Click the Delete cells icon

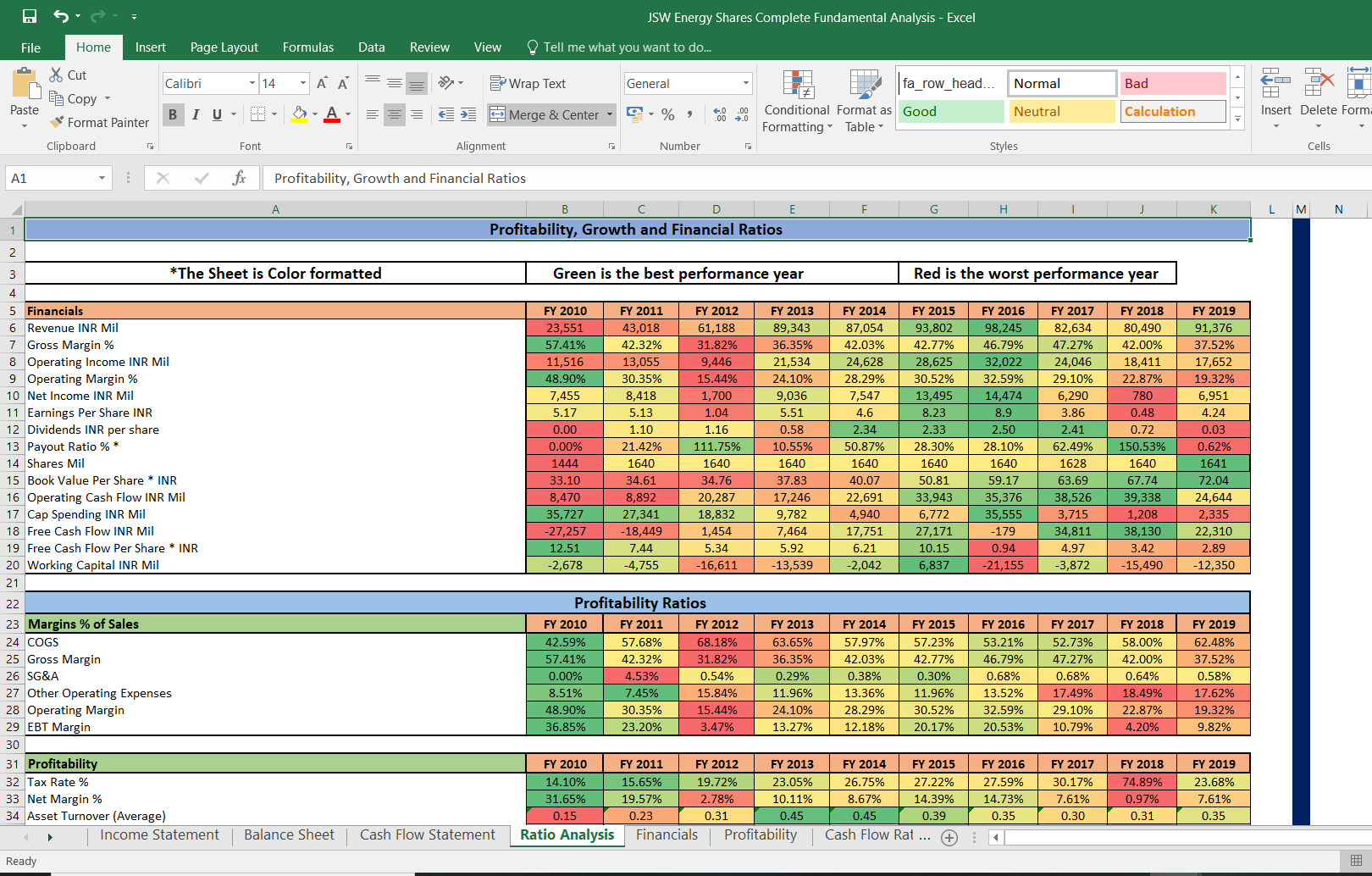click(x=1319, y=83)
